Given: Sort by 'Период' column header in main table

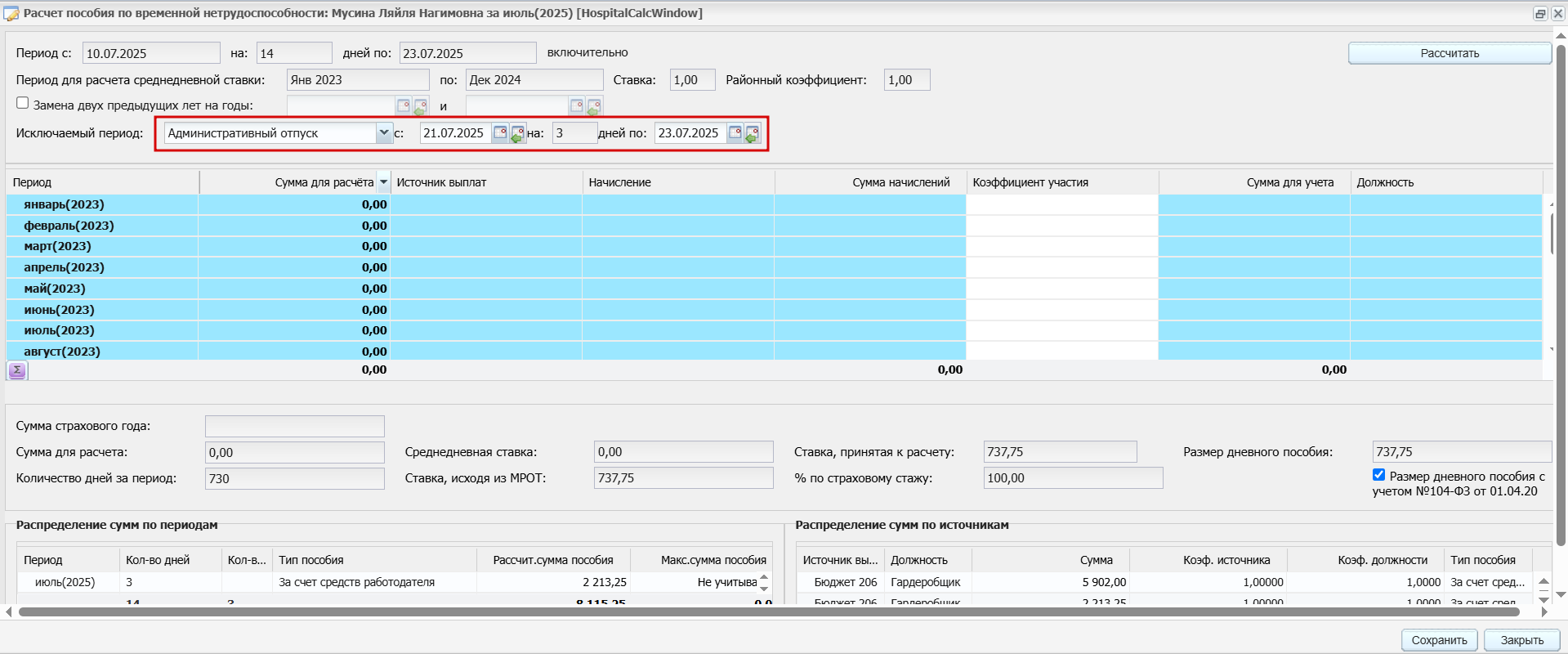Looking at the screenshot, I should tap(103, 182).
